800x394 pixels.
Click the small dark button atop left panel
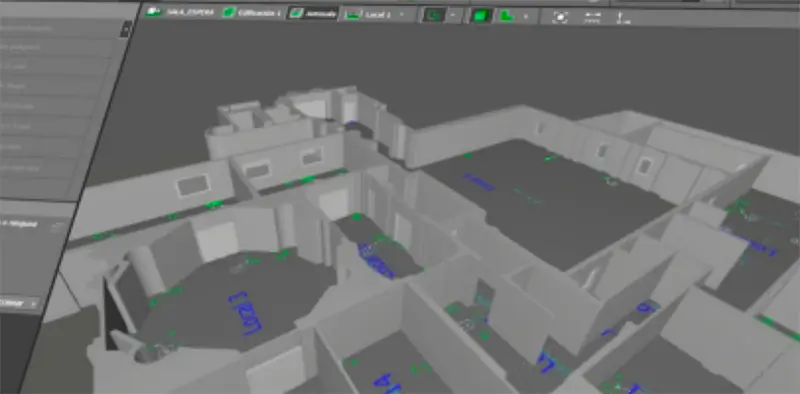tap(125, 29)
